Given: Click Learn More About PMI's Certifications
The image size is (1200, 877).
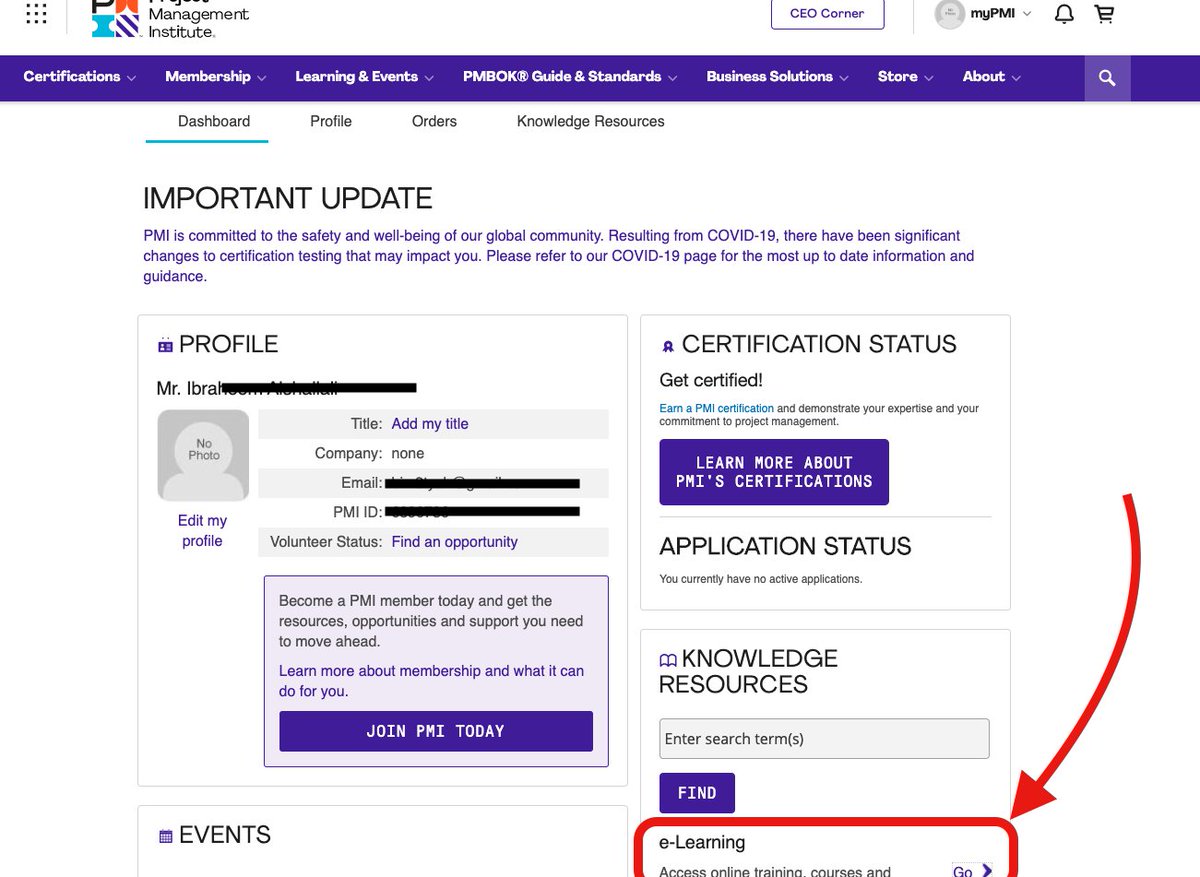Looking at the screenshot, I should (774, 472).
